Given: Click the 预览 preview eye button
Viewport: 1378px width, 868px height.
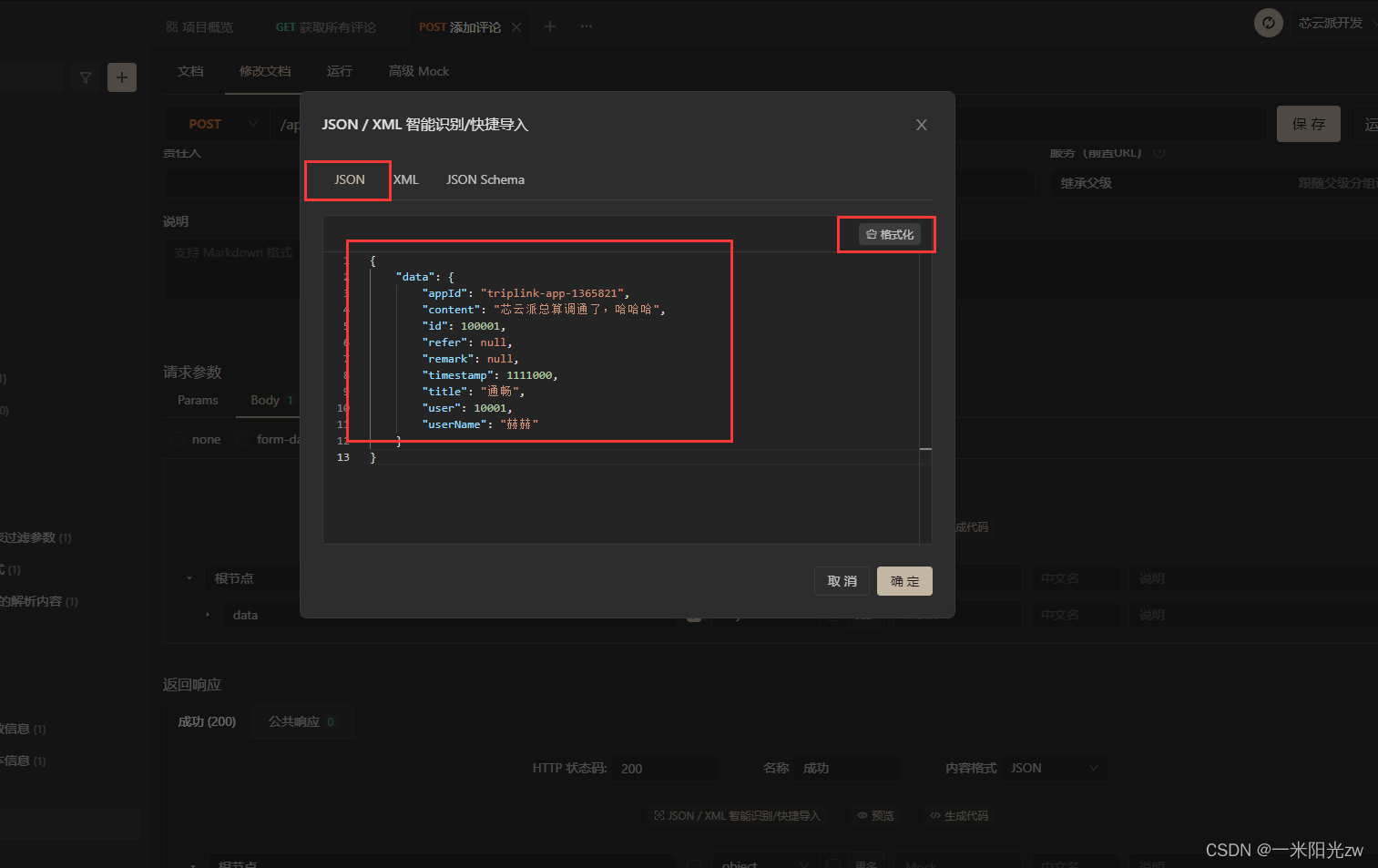Looking at the screenshot, I should [x=876, y=815].
